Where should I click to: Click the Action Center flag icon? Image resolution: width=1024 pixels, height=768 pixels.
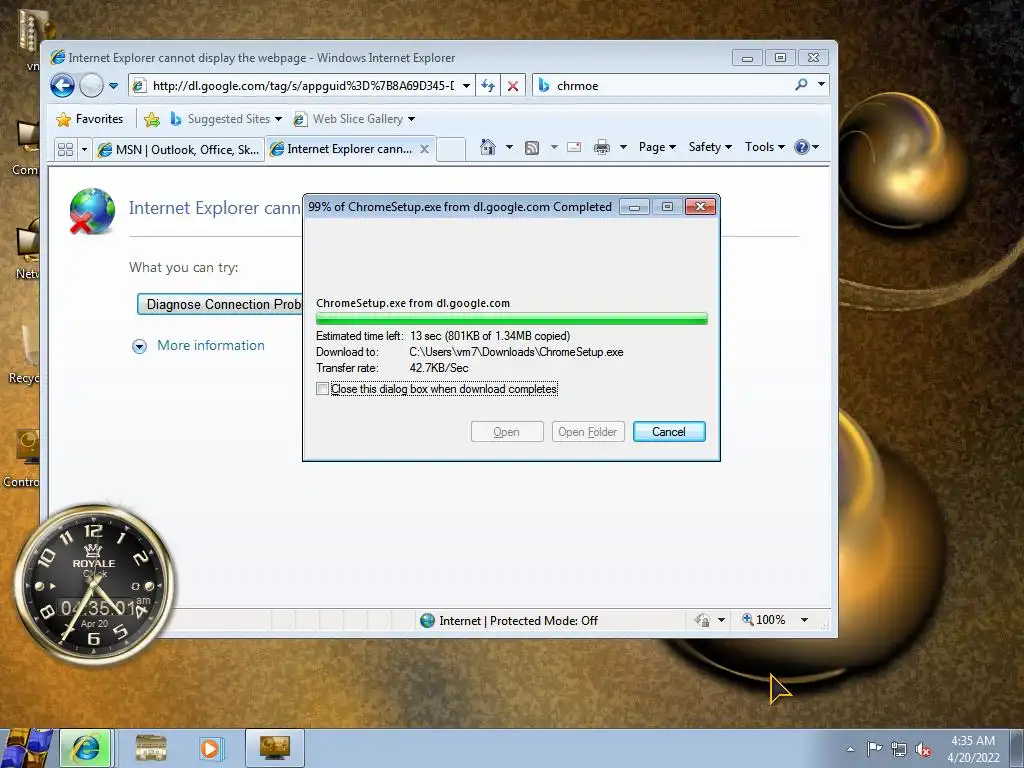874,749
